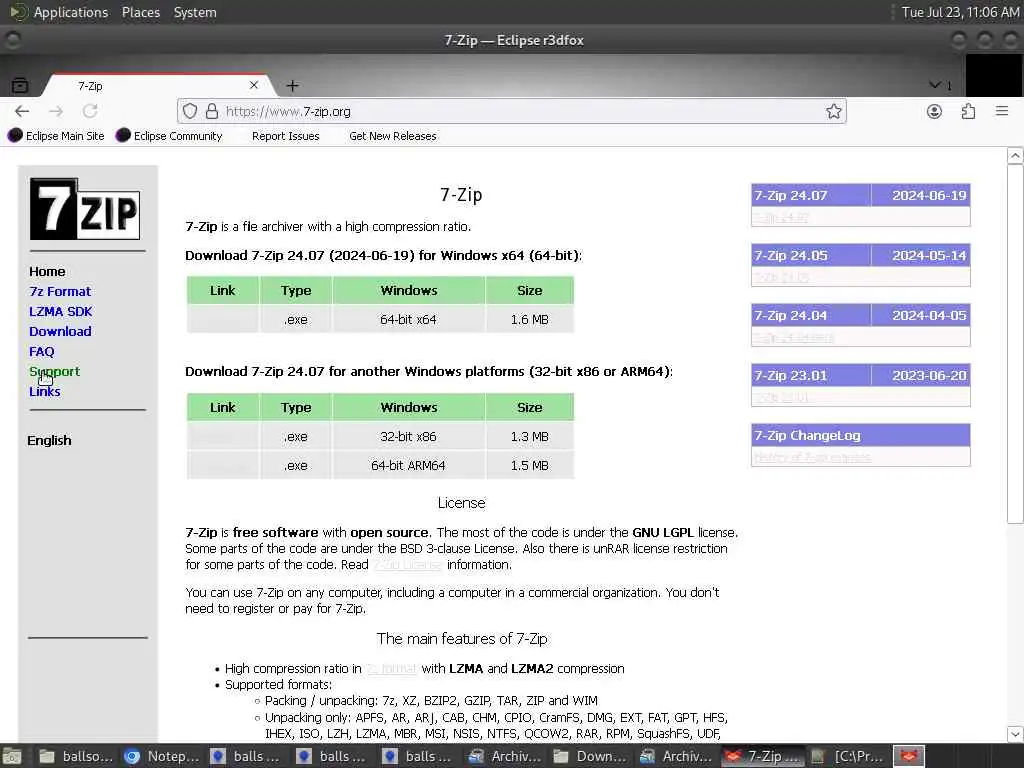
Task: Click the scrollbar down arrow
Action: pyautogui.click(x=1015, y=734)
